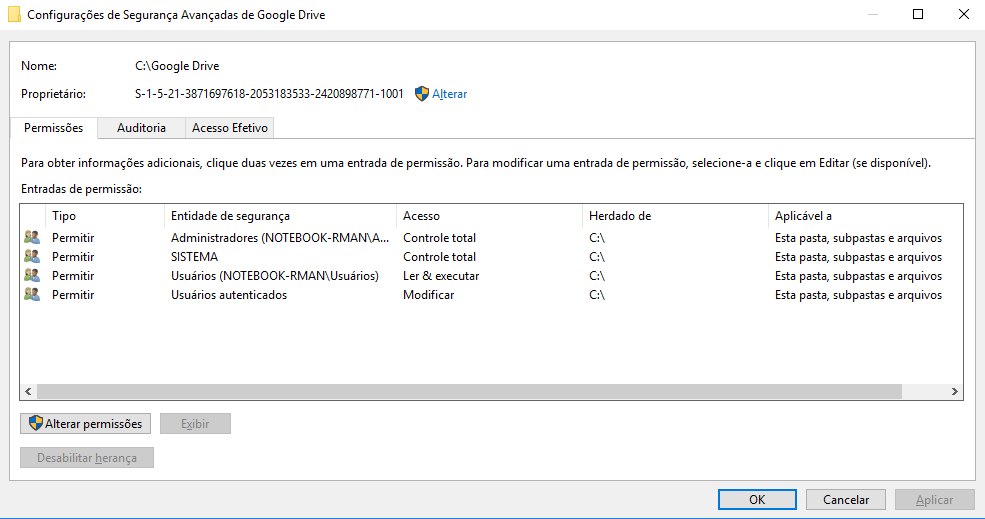The height and width of the screenshot is (519, 985).
Task: Select the Permissões tab
Action: [53, 128]
